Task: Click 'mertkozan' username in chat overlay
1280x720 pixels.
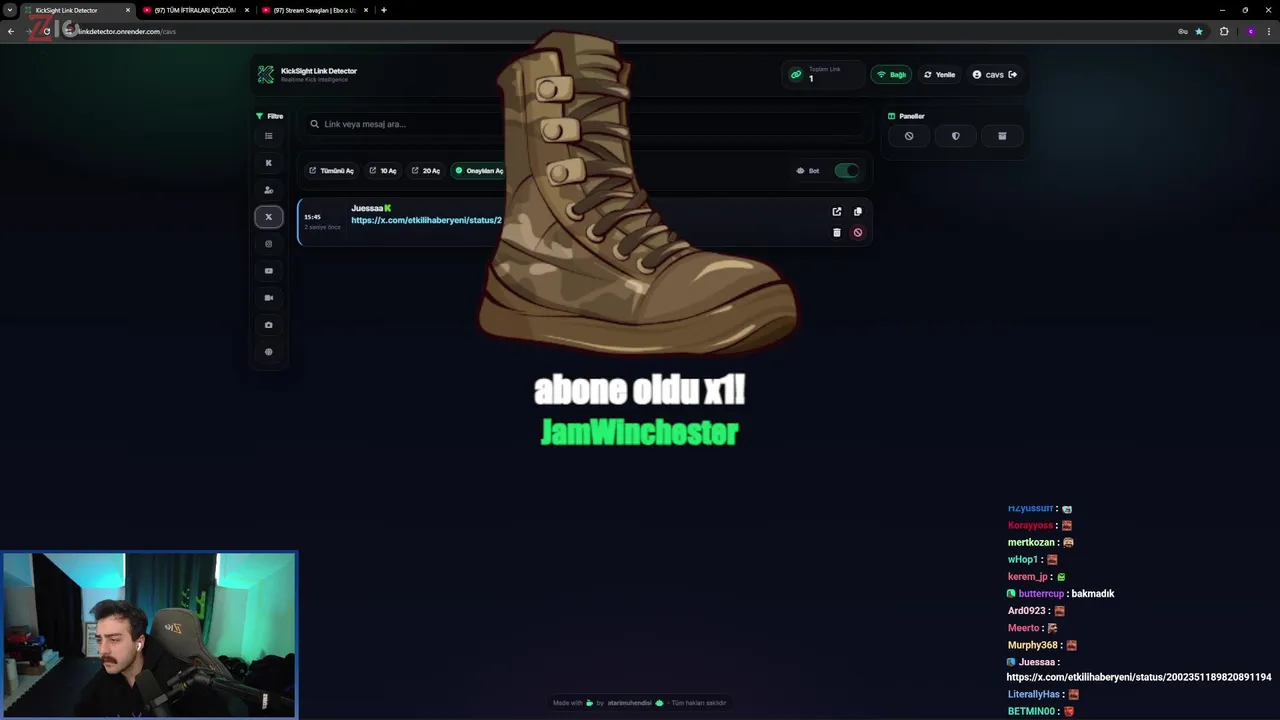Action: 1032,542
